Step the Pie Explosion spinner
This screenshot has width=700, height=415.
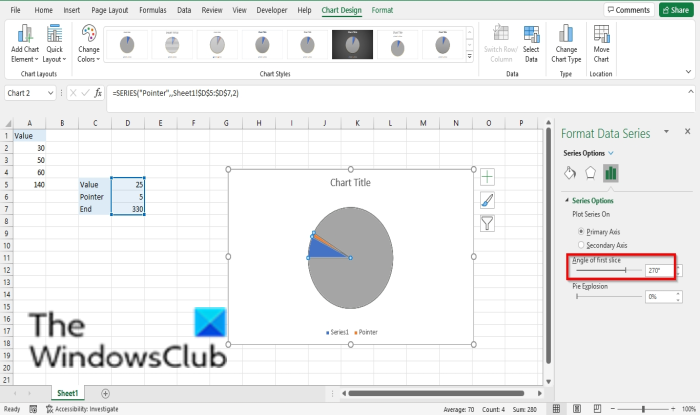coord(679,296)
